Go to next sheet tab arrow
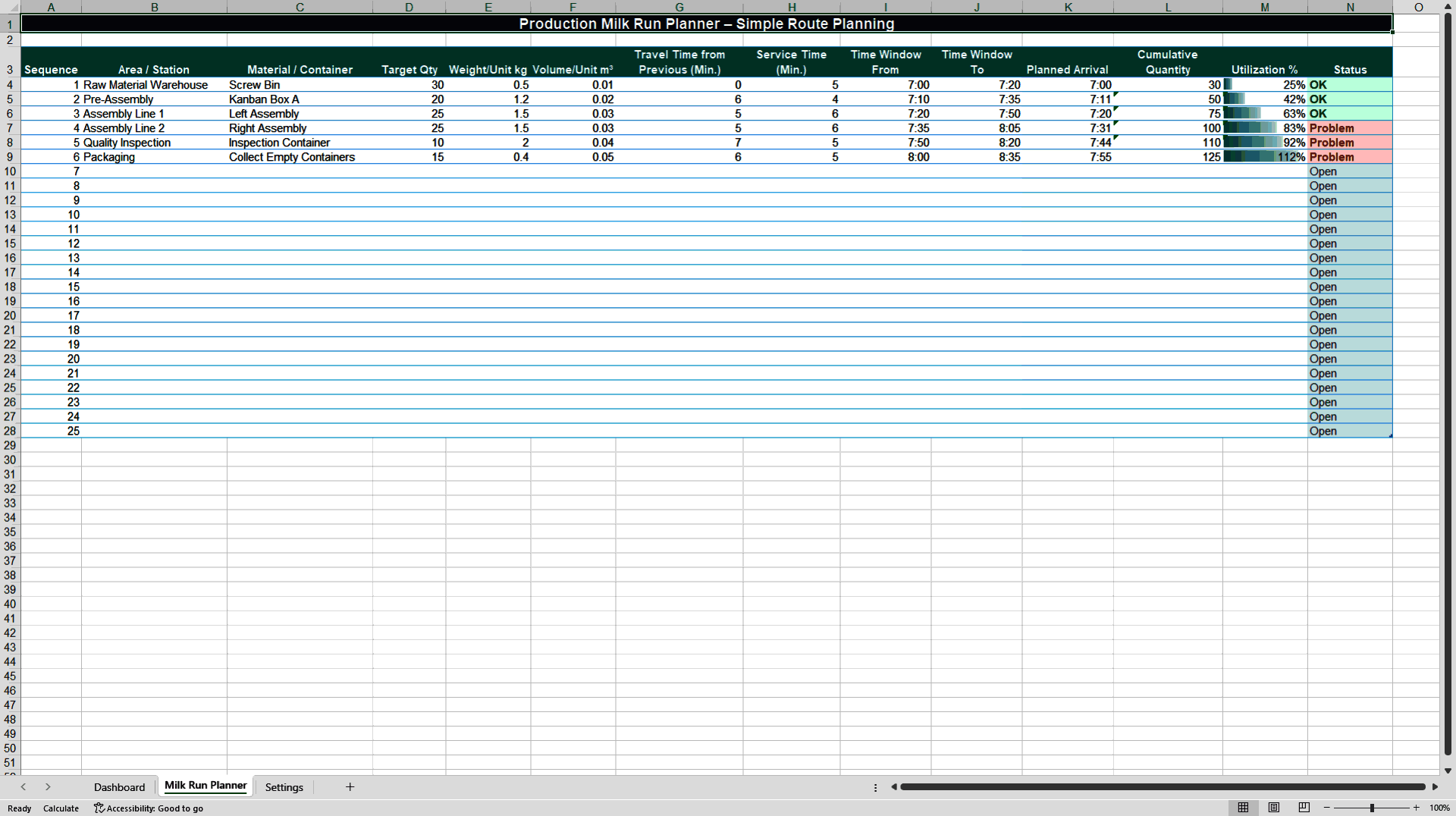This screenshot has height=816, width=1456. point(48,786)
